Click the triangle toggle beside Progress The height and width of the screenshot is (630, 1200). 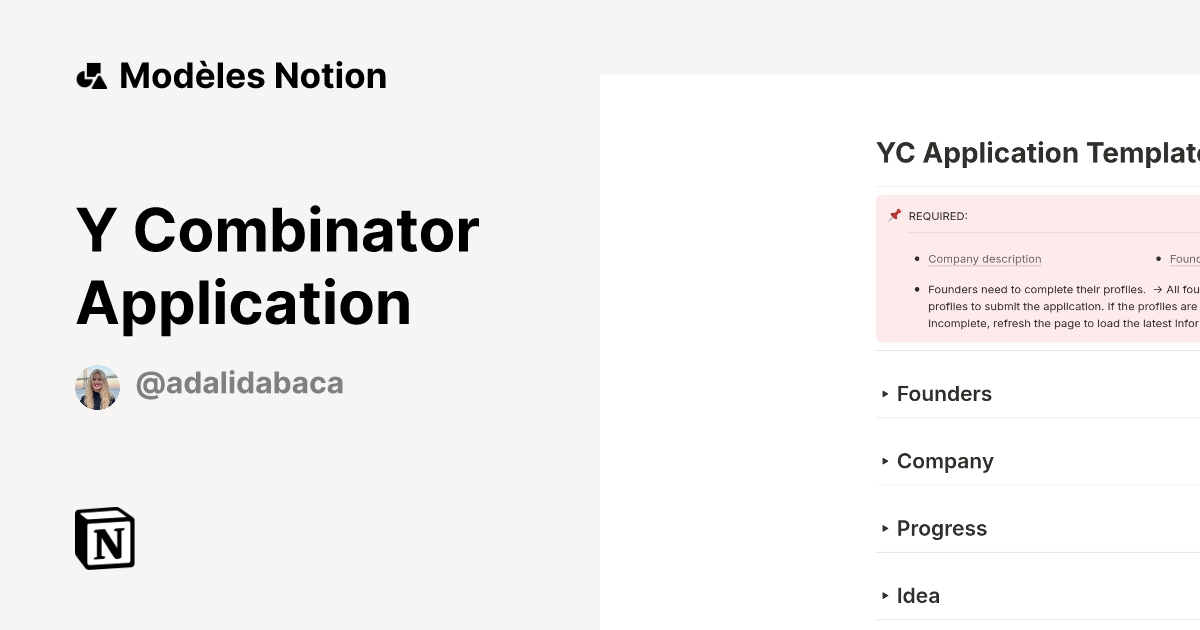tap(884, 528)
